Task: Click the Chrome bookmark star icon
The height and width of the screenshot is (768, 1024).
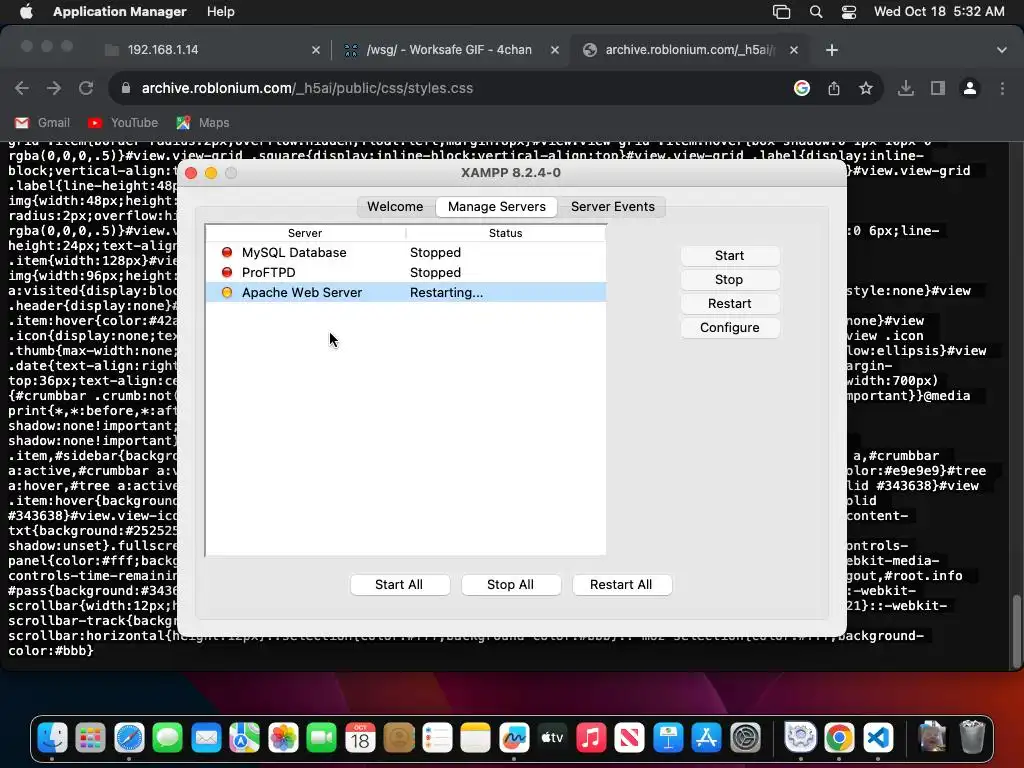Action: click(x=866, y=88)
